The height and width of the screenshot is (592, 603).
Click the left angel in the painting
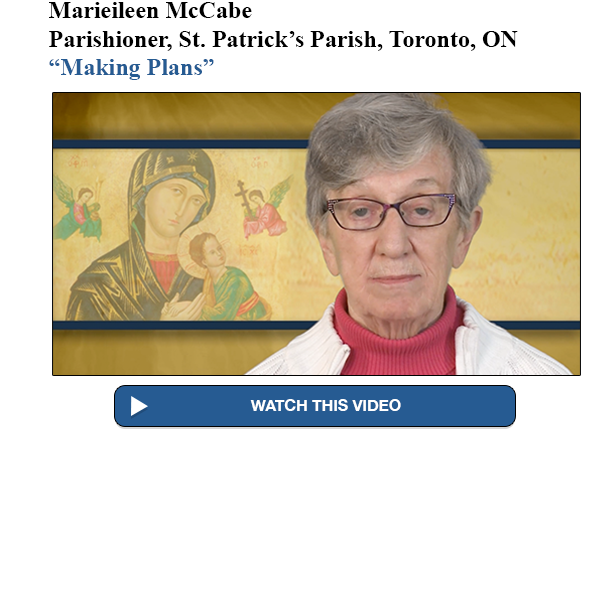point(80,208)
